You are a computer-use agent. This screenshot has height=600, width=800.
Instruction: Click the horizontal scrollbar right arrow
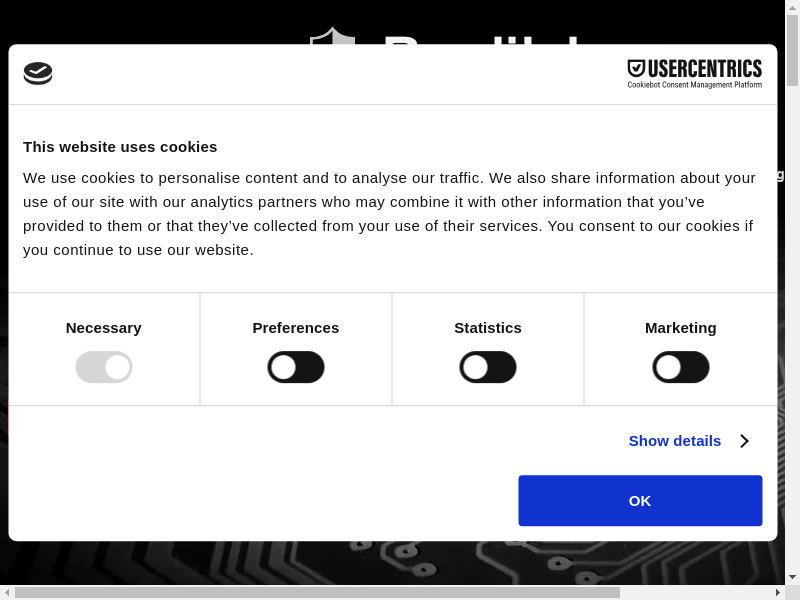[x=777, y=592]
